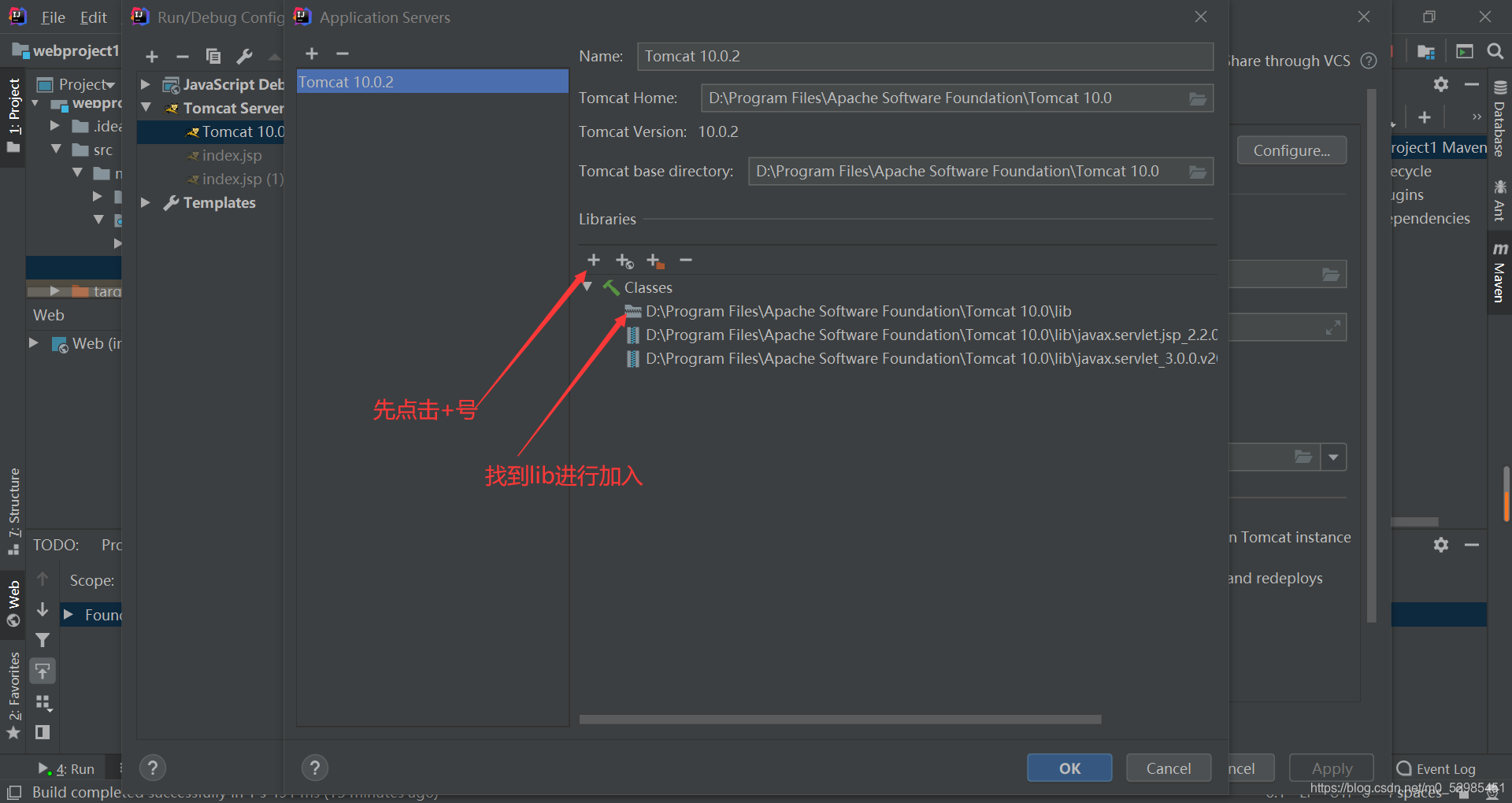This screenshot has width=1512, height=803.
Task: Collapse the Classes node
Action: pos(587,287)
